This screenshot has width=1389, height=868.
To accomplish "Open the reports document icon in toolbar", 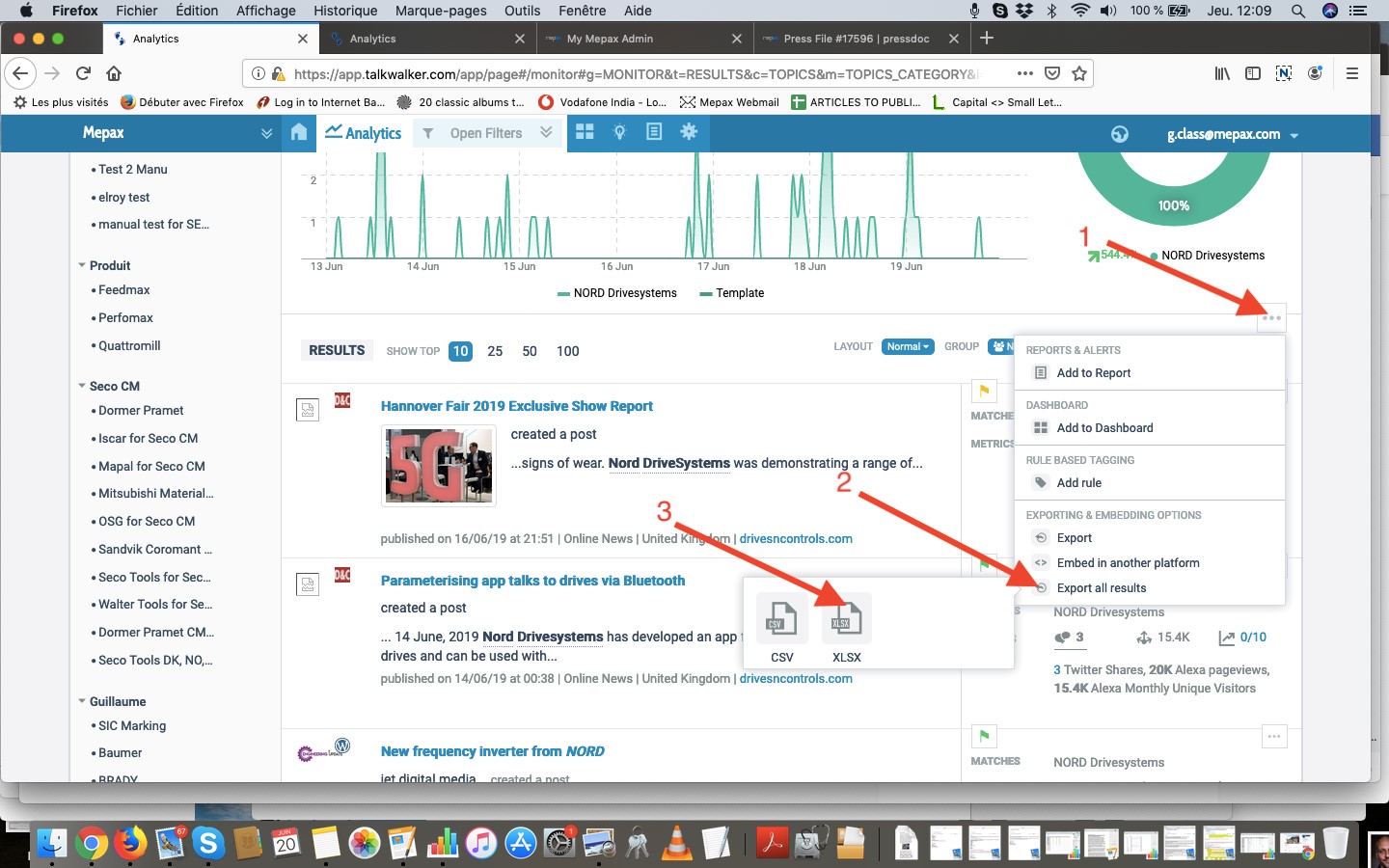I will [x=654, y=133].
